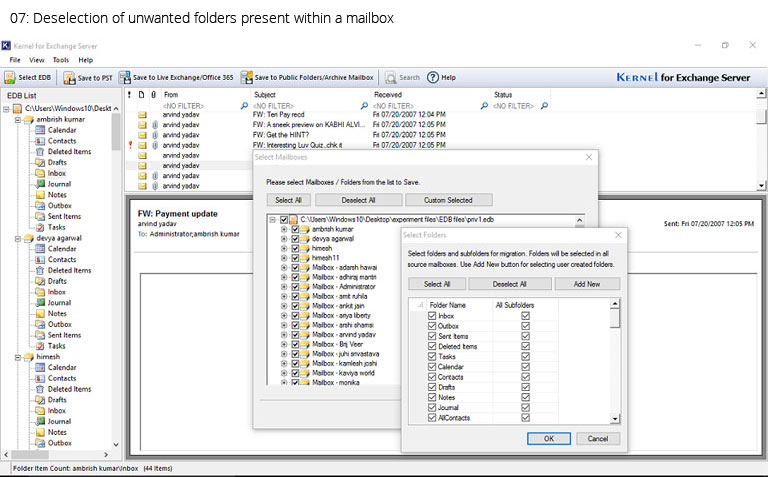Image resolution: width=768 pixels, height=477 pixels.
Task: Select ambrish kumar Outbox folder icon
Action: (x=40, y=206)
